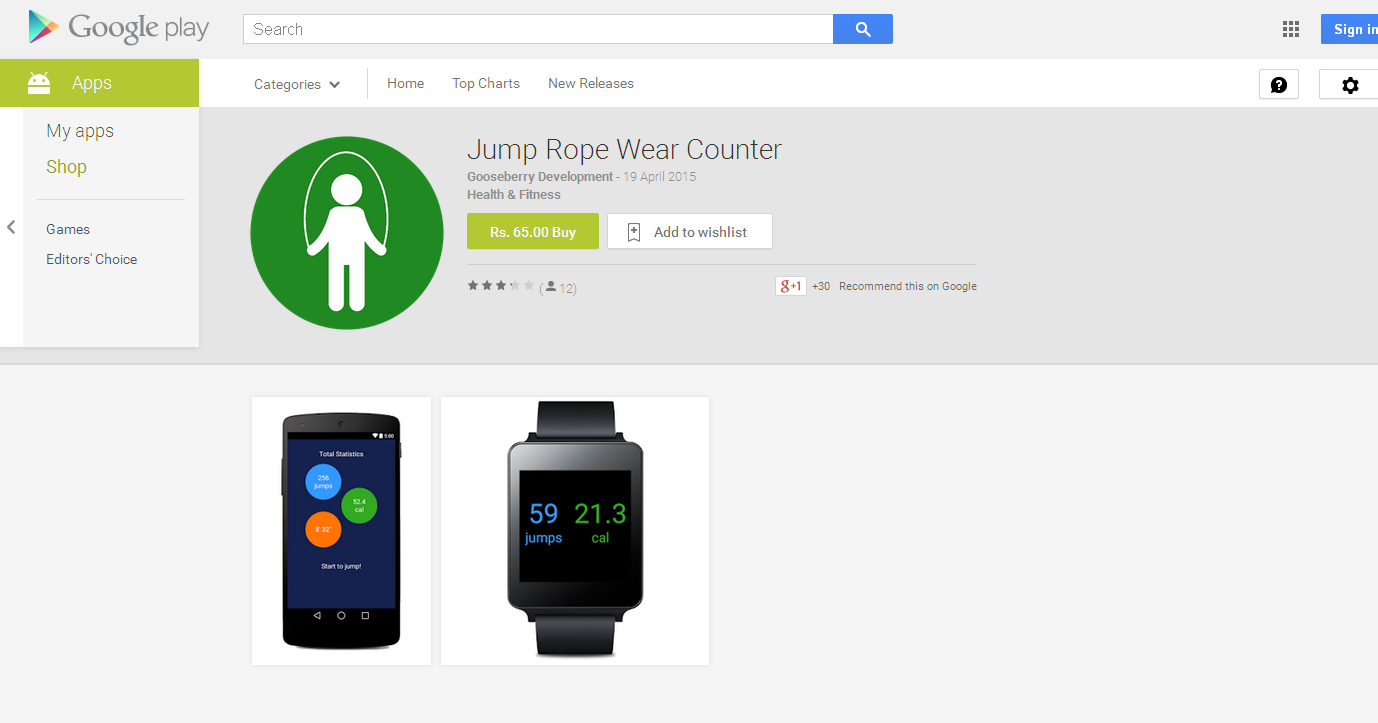The image size is (1378, 723).
Task: Open Gooseberry Development developer link
Action: click(540, 177)
